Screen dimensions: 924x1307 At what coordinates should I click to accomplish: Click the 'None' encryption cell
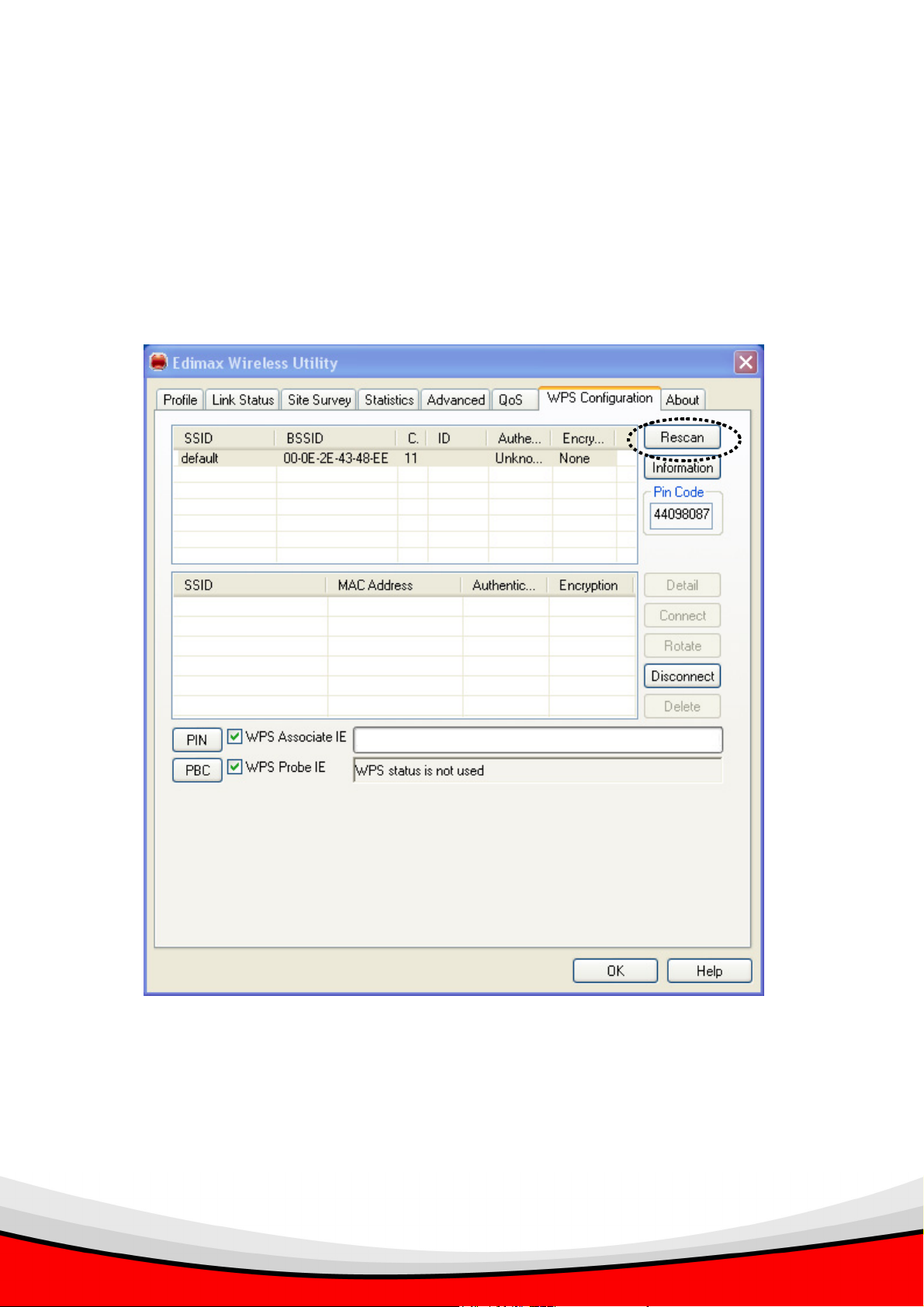coord(574,458)
